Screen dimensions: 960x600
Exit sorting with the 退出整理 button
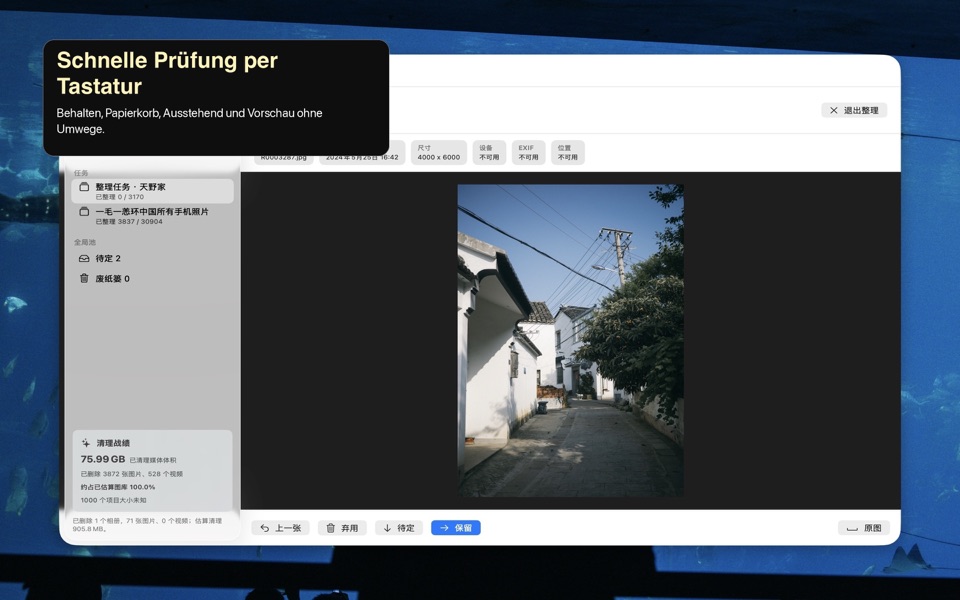(854, 110)
